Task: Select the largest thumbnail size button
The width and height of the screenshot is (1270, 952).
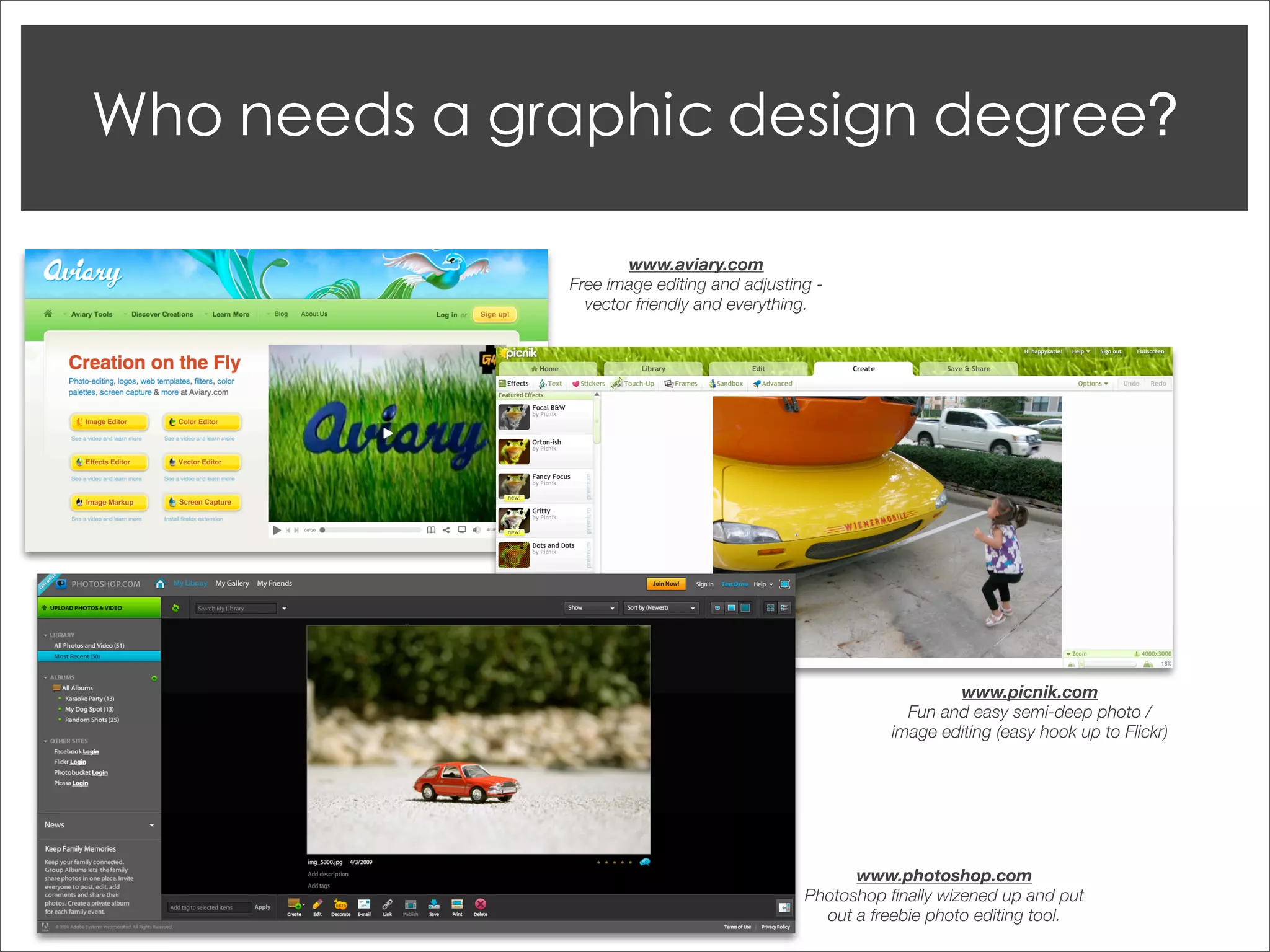Action: [745, 608]
